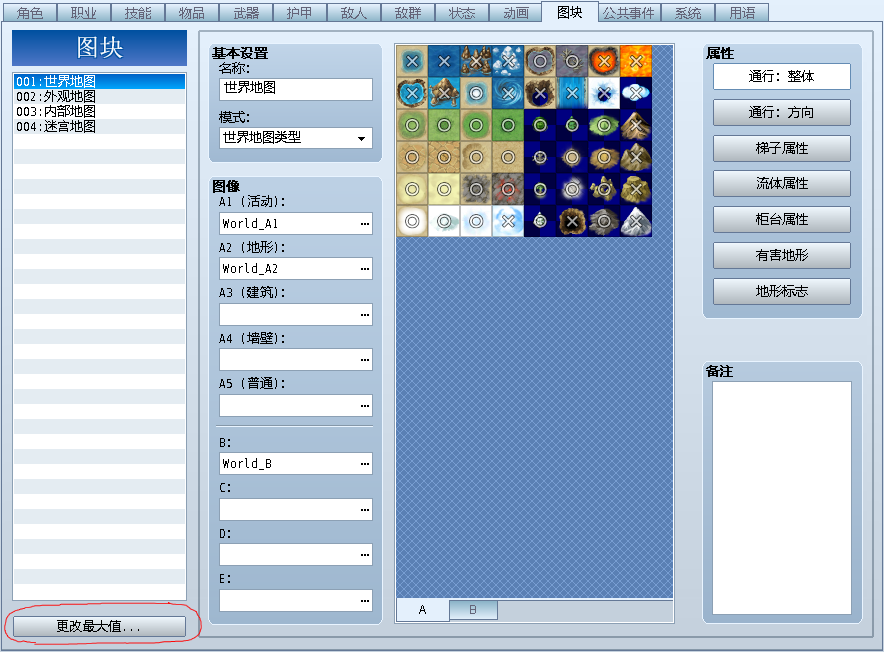Choose the 柜台属性 button
Screen dimensions: 884x652
click(781, 219)
